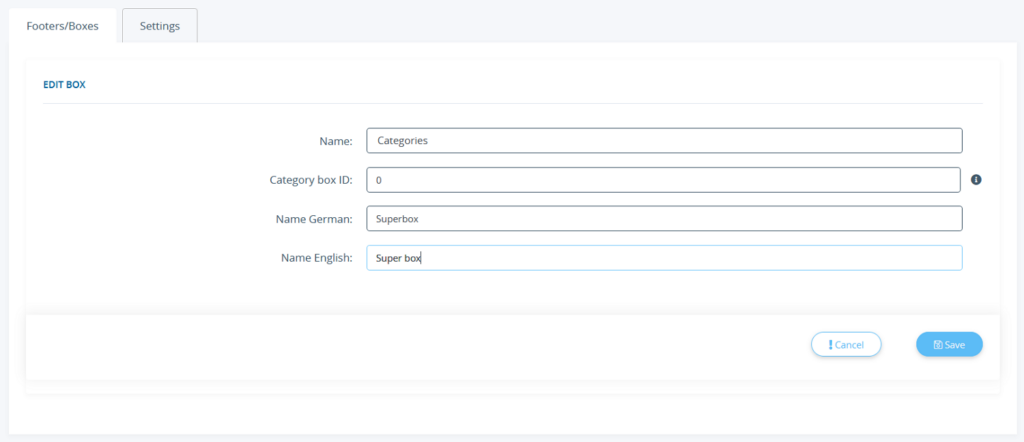The image size is (1024, 442).
Task: Click into the Category box ID field
Action: coord(664,180)
